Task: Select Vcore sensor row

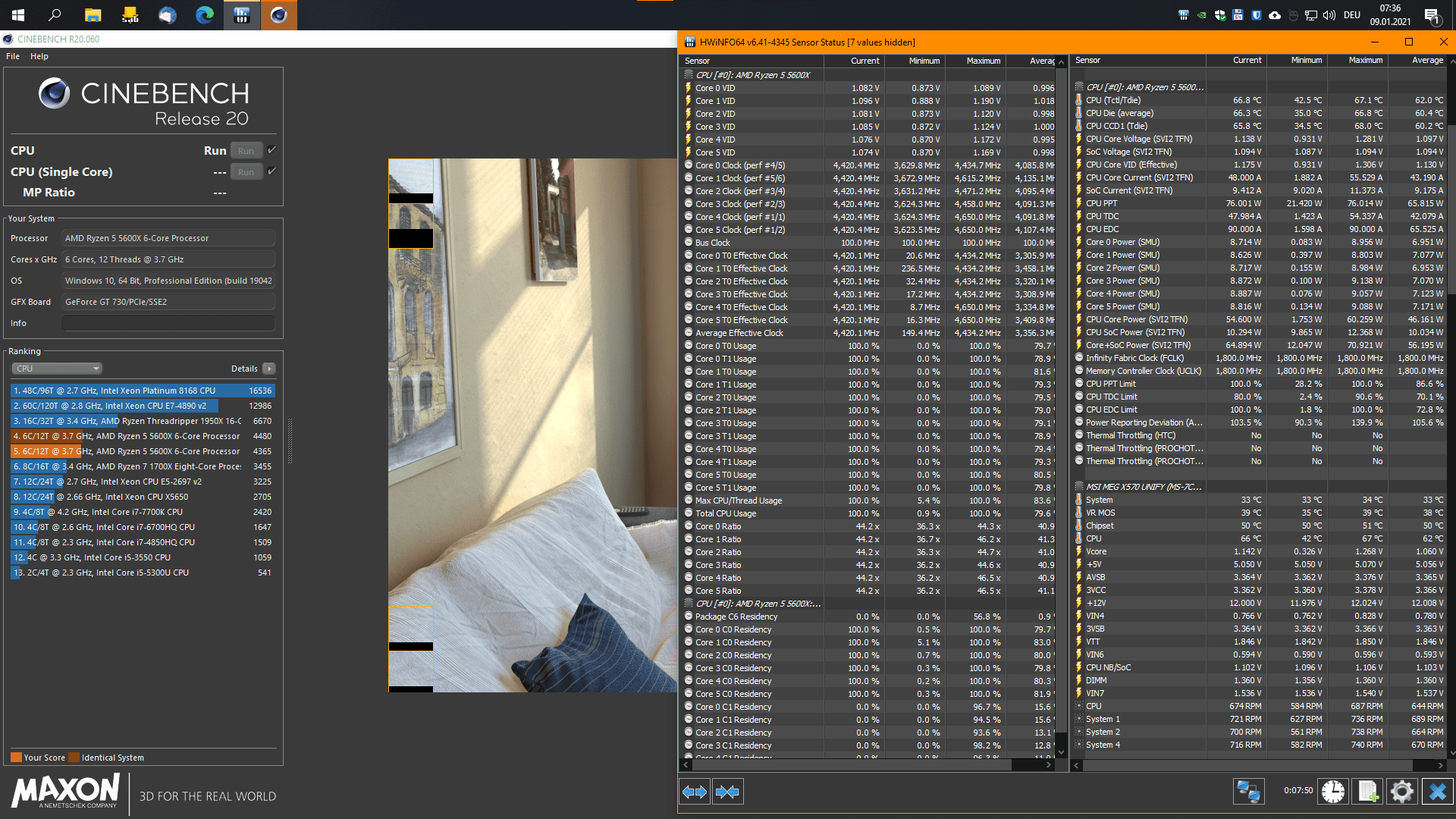Action: coord(1259,551)
